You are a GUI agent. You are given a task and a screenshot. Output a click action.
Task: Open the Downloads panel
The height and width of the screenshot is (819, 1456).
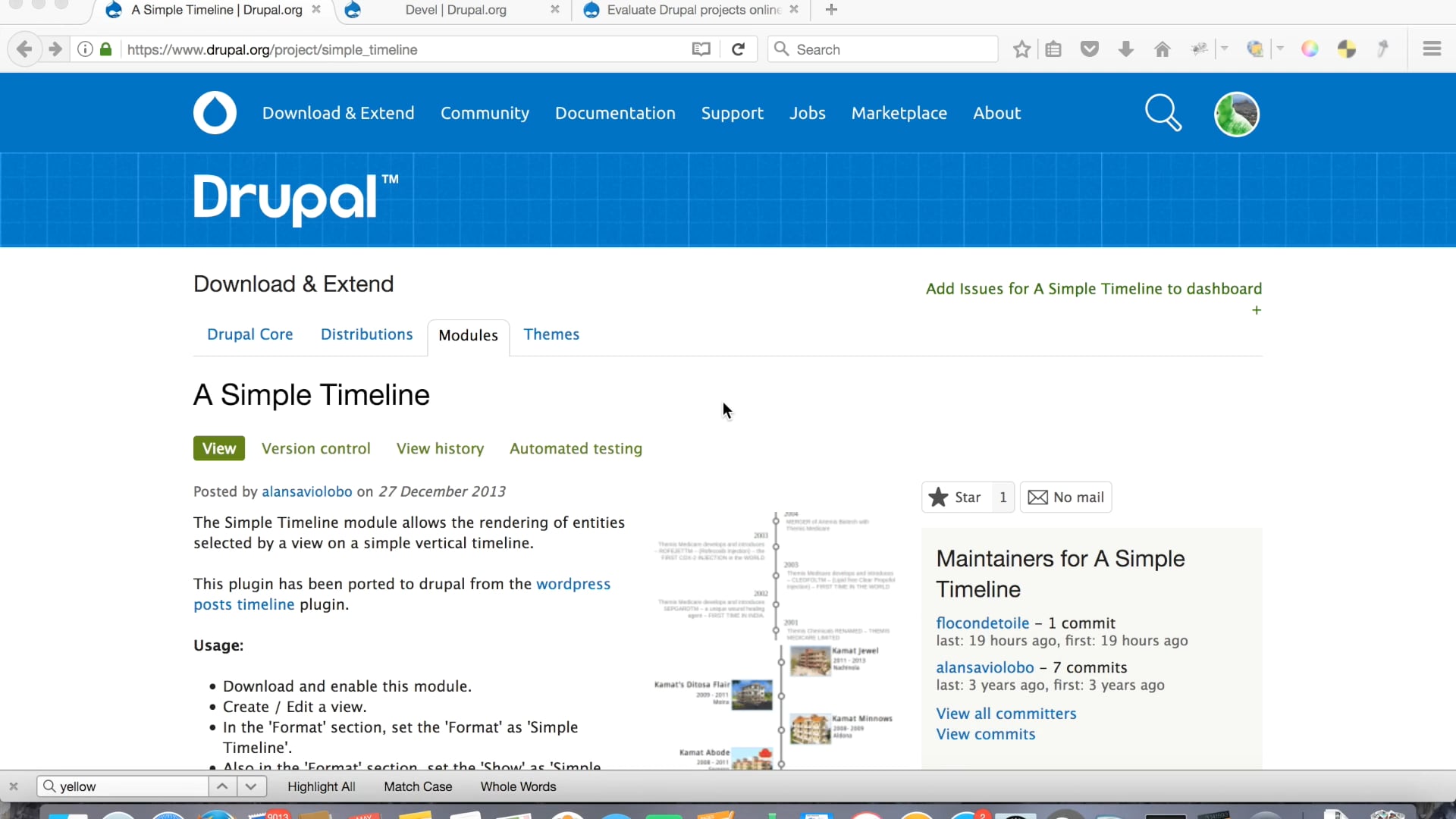click(x=1125, y=49)
